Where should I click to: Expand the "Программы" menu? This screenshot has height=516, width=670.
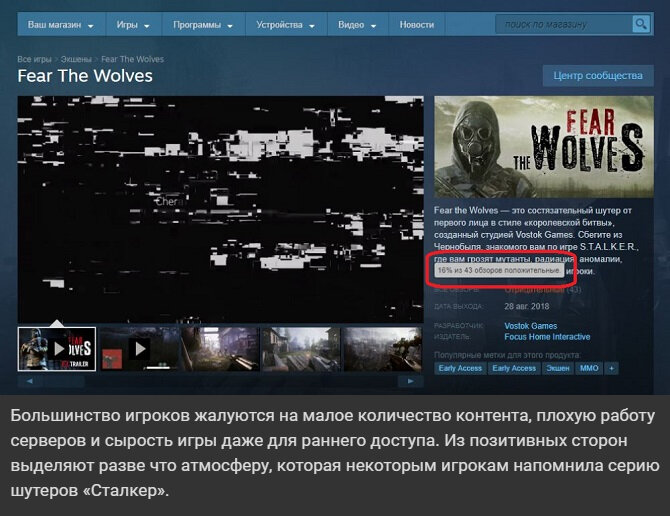pyautogui.click(x=203, y=25)
